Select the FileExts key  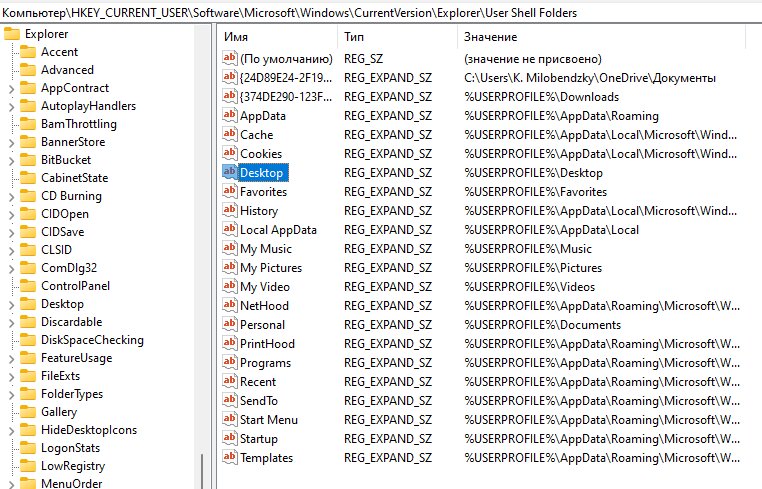[60, 376]
